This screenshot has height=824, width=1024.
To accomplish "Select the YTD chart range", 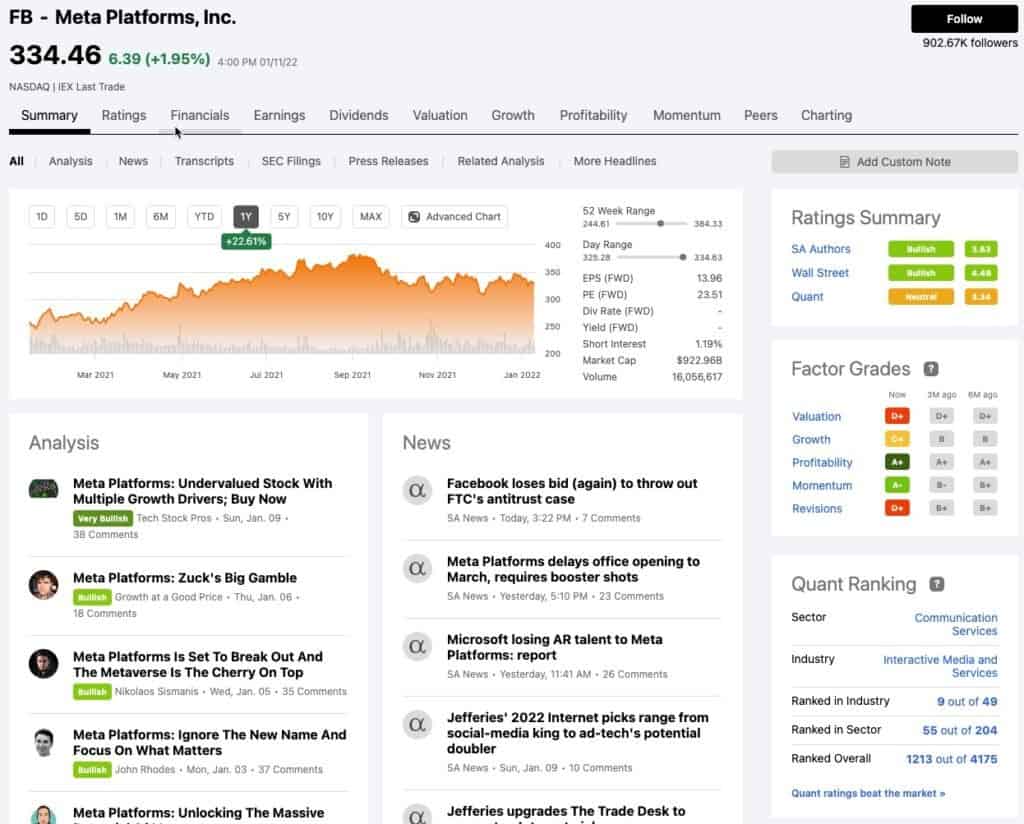I will click(204, 217).
